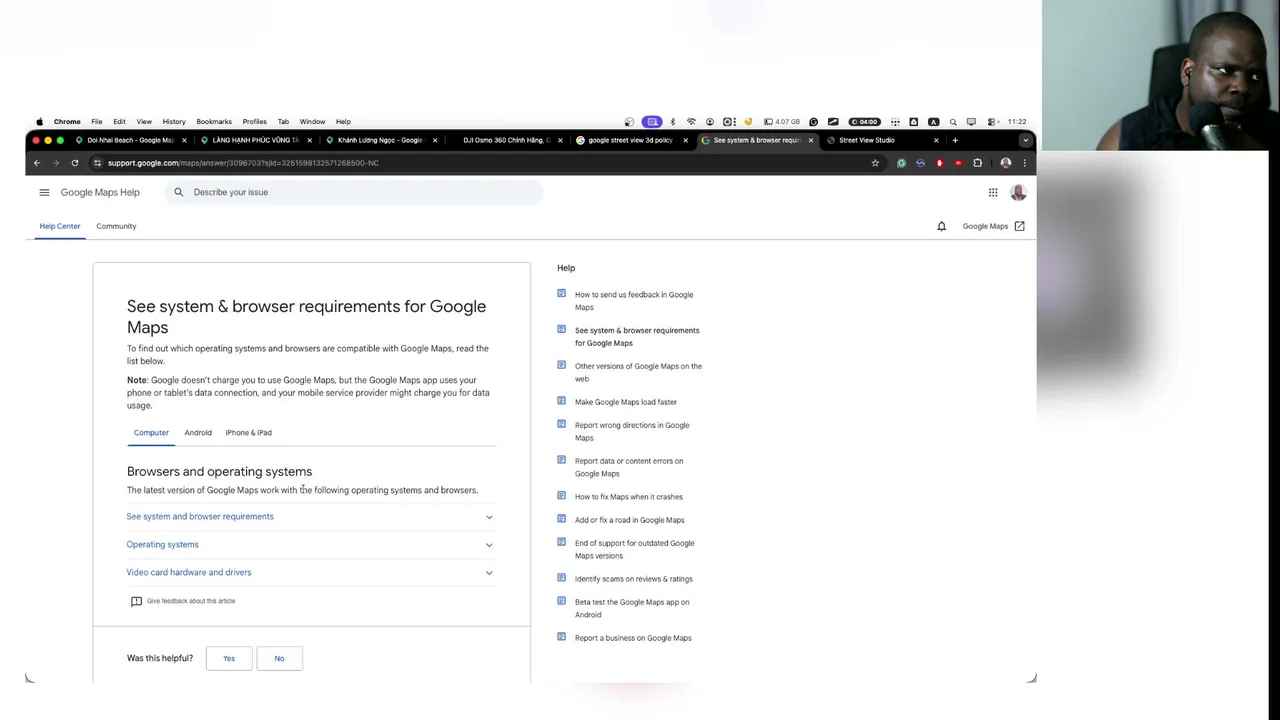Open Chrome profile avatar in toolbar
This screenshot has height=720, width=1280.
(x=1005, y=163)
